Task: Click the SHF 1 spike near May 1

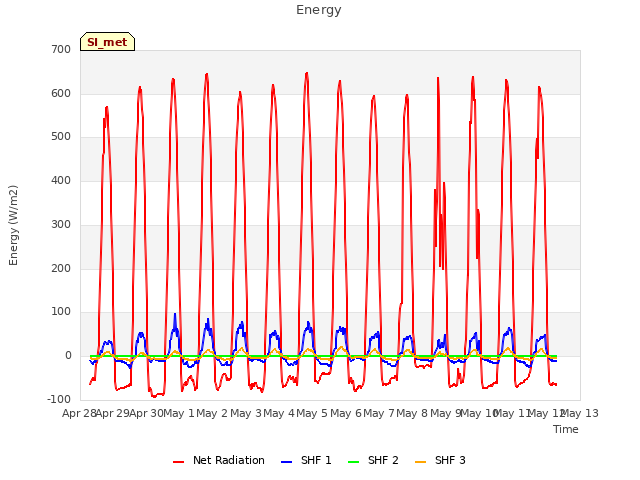Action: tap(175, 314)
